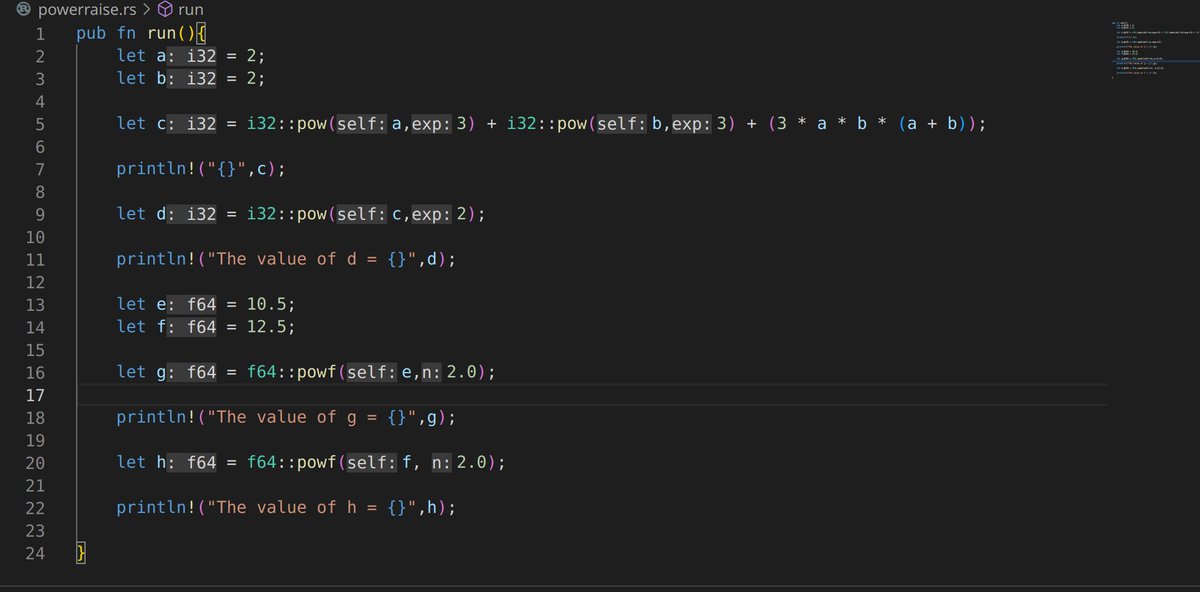Screen dimensions: 1200x592
Task: Click the powf function call on line 16
Action: coord(316,371)
